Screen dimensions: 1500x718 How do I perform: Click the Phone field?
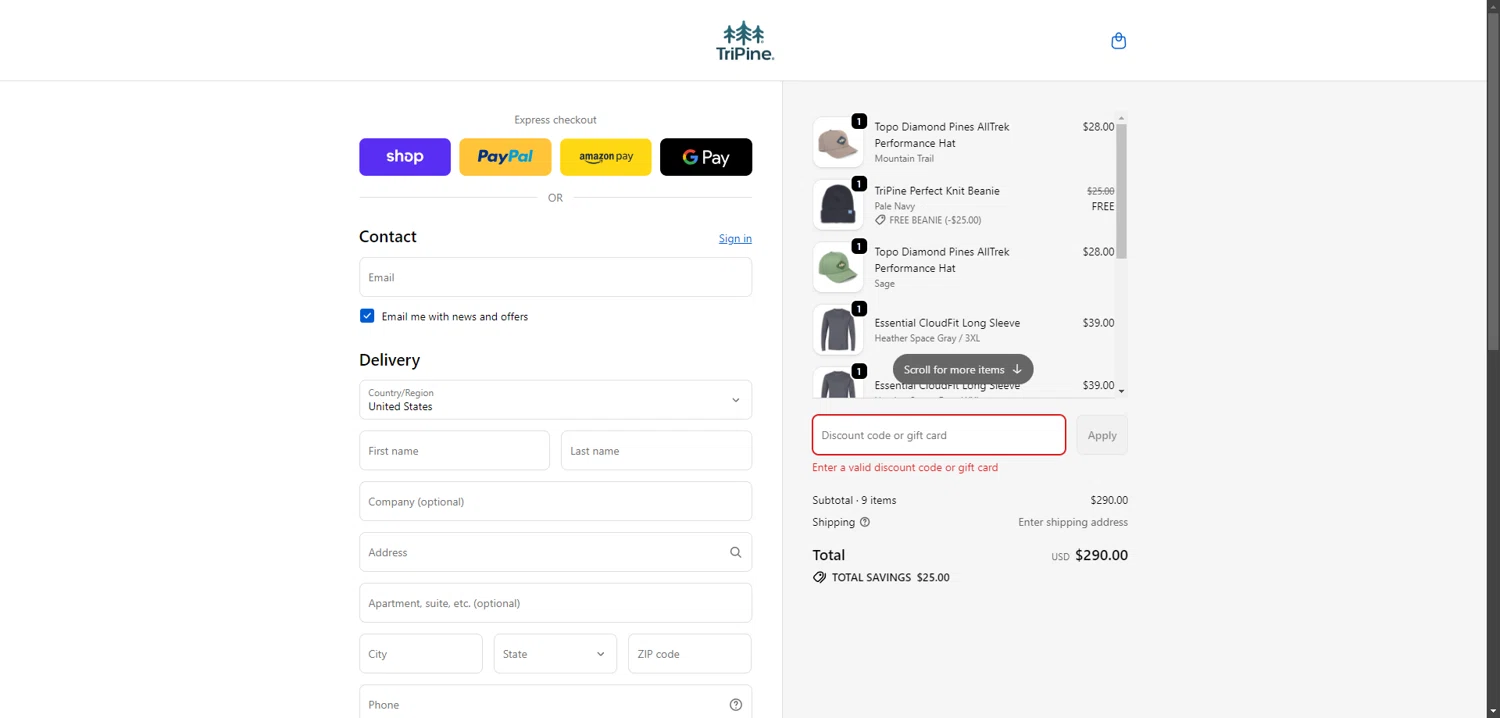tap(555, 703)
